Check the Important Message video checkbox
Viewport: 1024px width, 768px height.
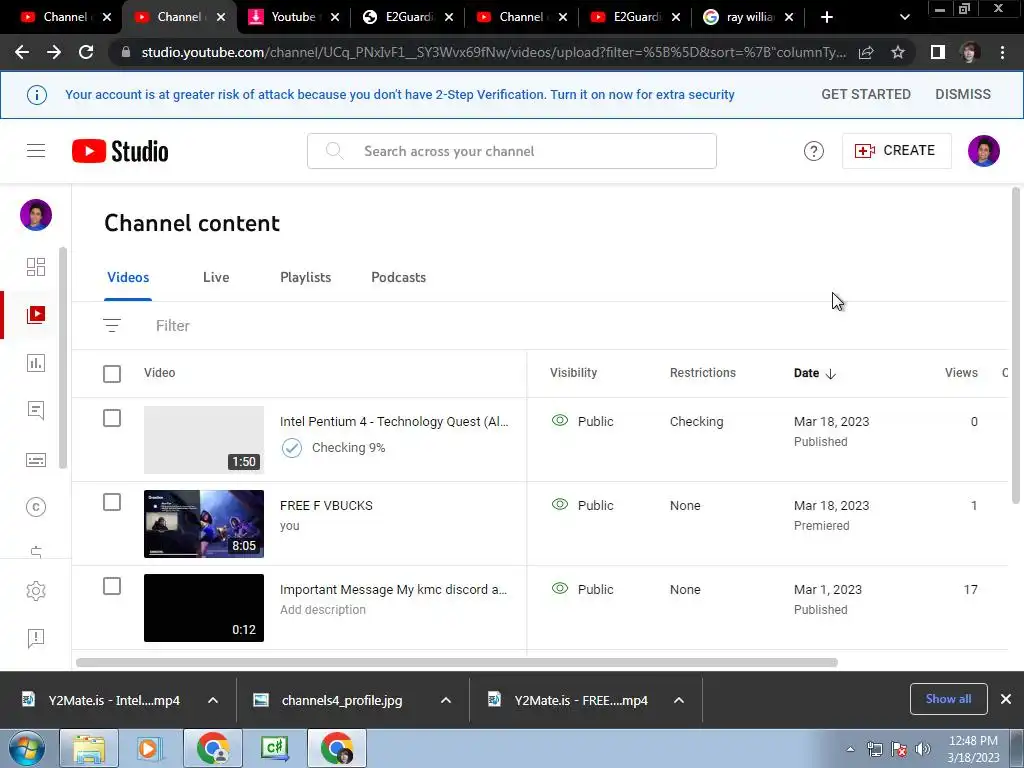click(112, 586)
